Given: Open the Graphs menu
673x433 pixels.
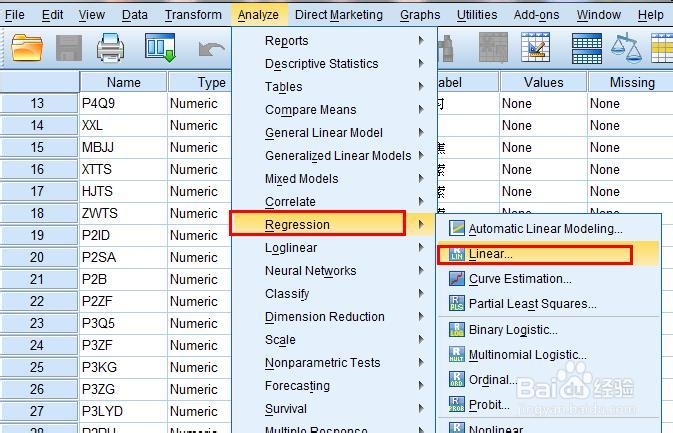Looking at the screenshot, I should click(420, 15).
